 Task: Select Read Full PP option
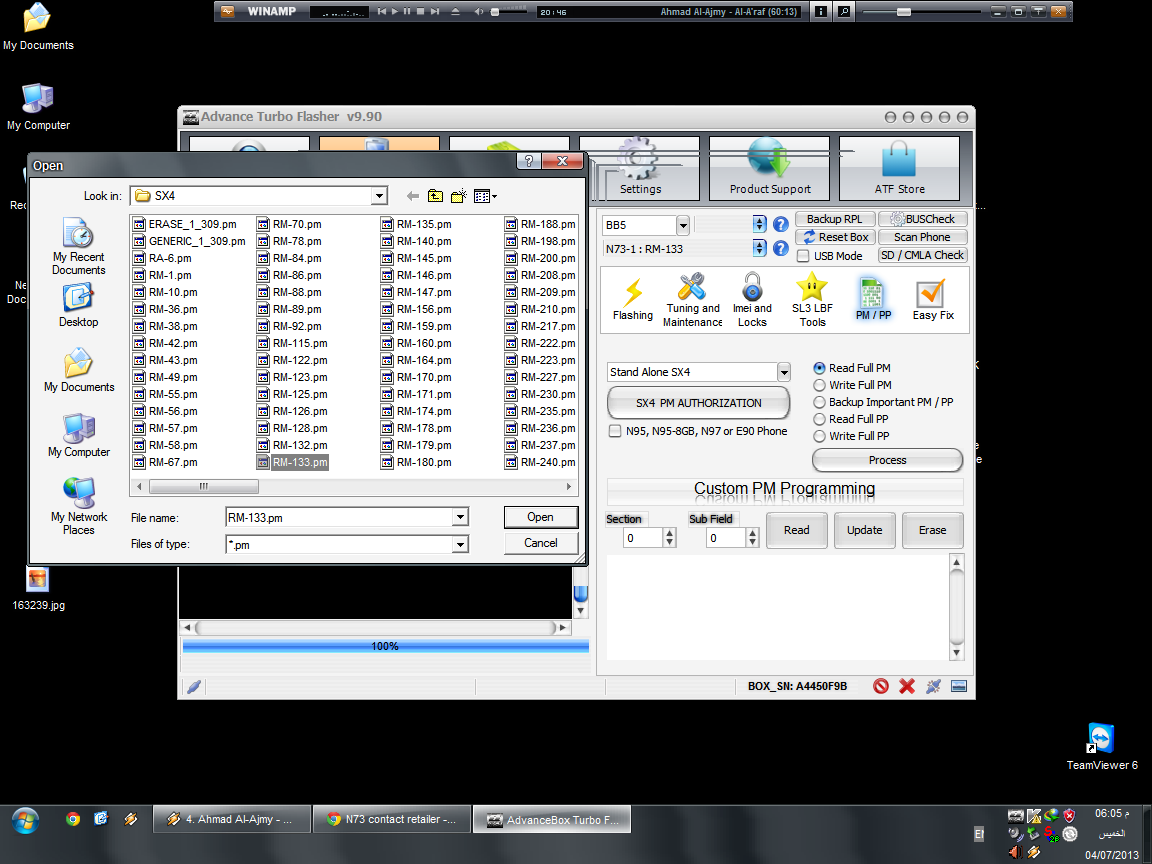pyautogui.click(x=851, y=419)
